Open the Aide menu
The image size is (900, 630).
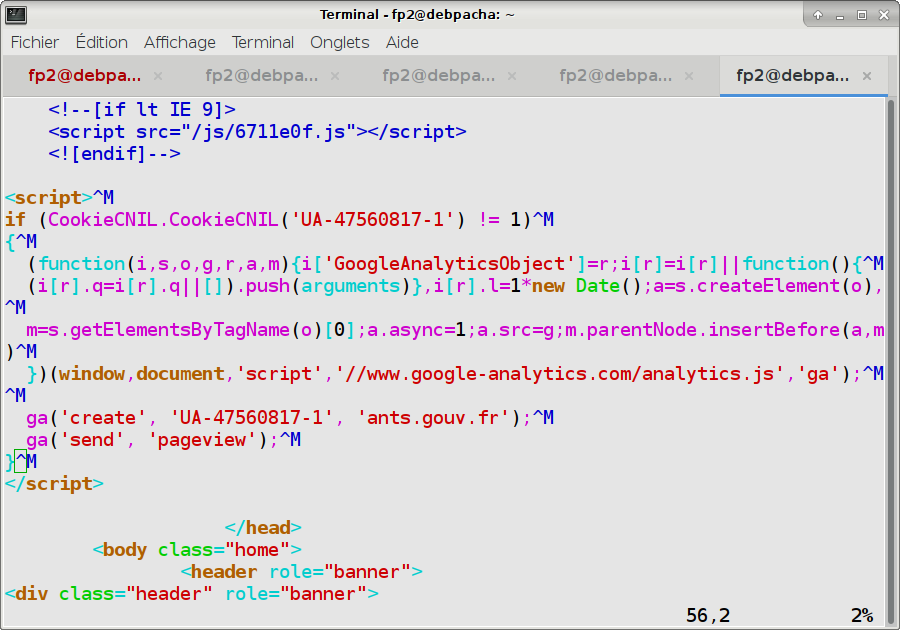coord(402,42)
